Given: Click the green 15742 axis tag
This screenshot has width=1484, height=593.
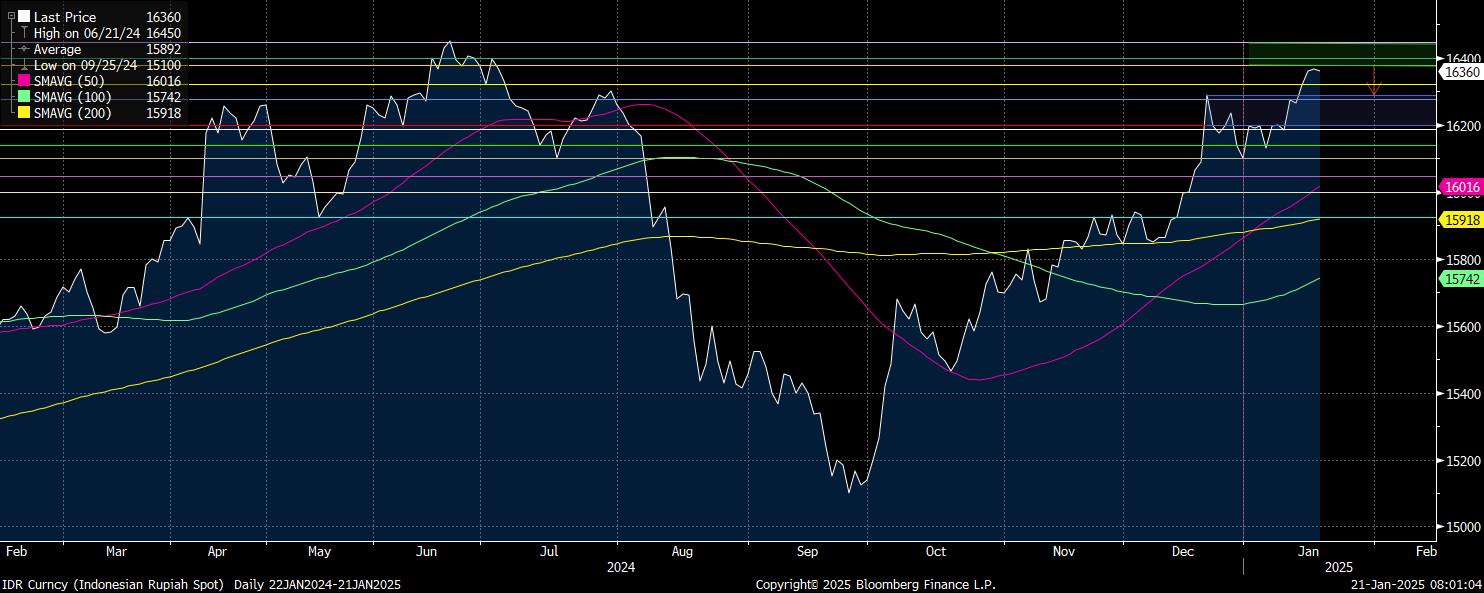Looking at the screenshot, I should tap(1460, 281).
